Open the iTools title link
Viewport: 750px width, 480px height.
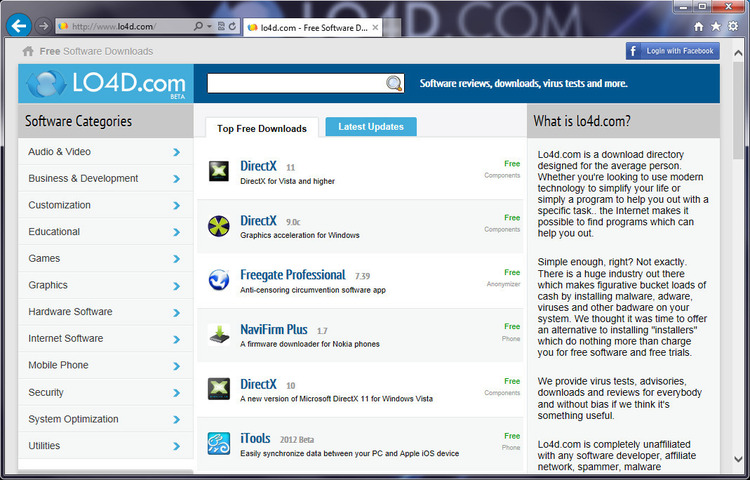[x=255, y=438]
